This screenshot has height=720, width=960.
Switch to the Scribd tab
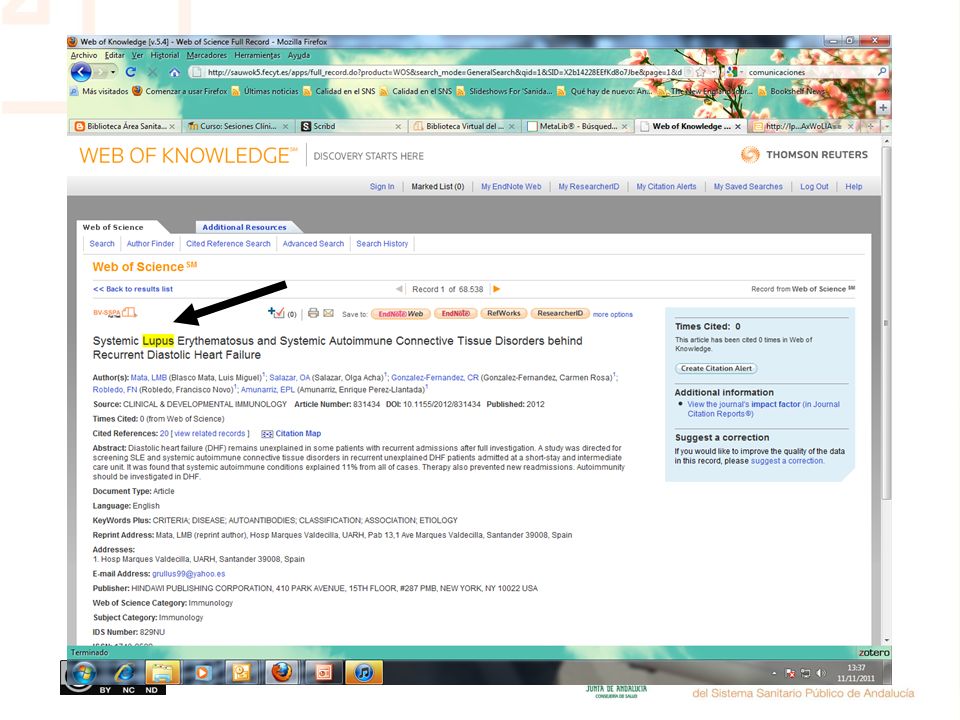point(351,126)
